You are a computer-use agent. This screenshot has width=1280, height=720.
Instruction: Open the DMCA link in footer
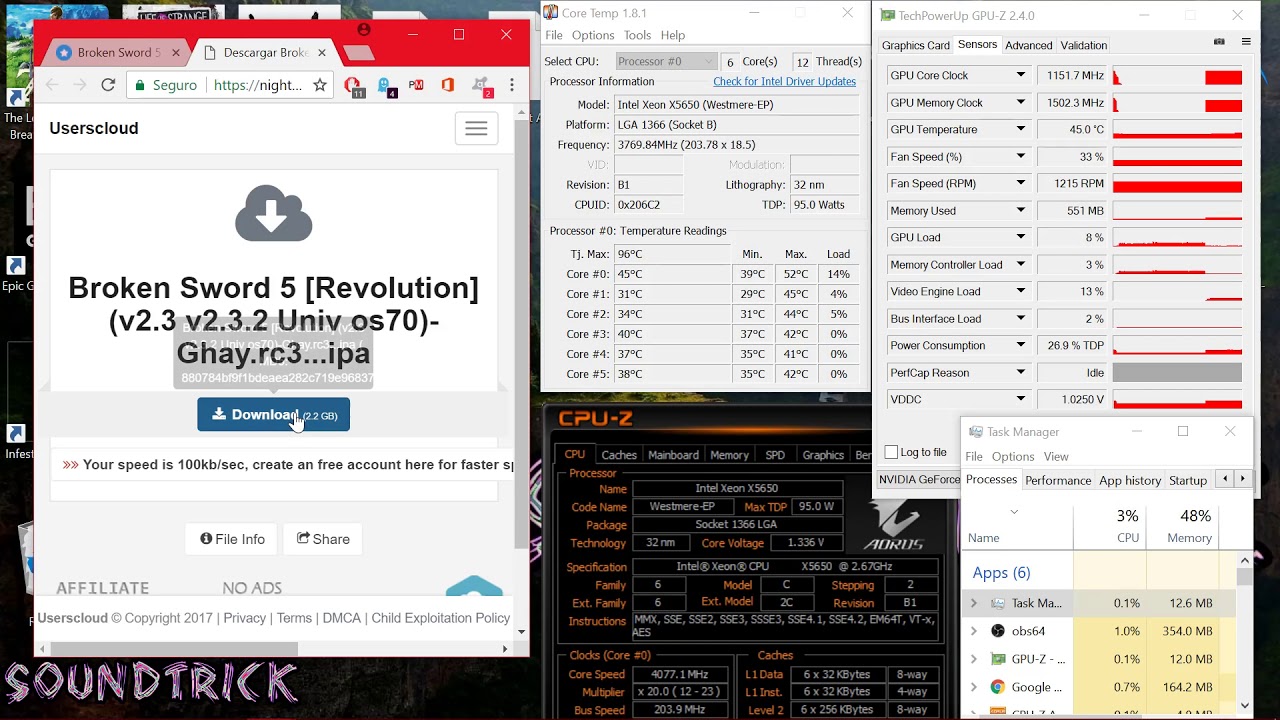click(341, 618)
